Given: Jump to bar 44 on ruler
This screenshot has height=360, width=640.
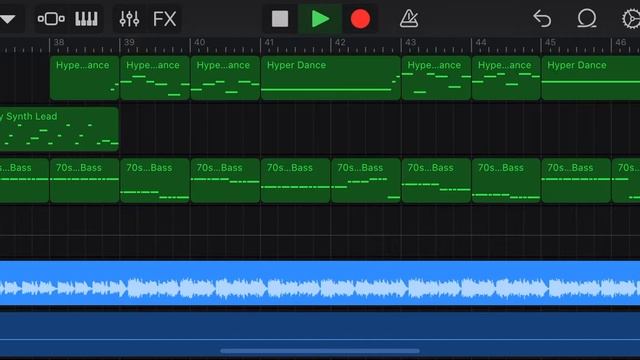Looking at the screenshot, I should click(481, 42).
